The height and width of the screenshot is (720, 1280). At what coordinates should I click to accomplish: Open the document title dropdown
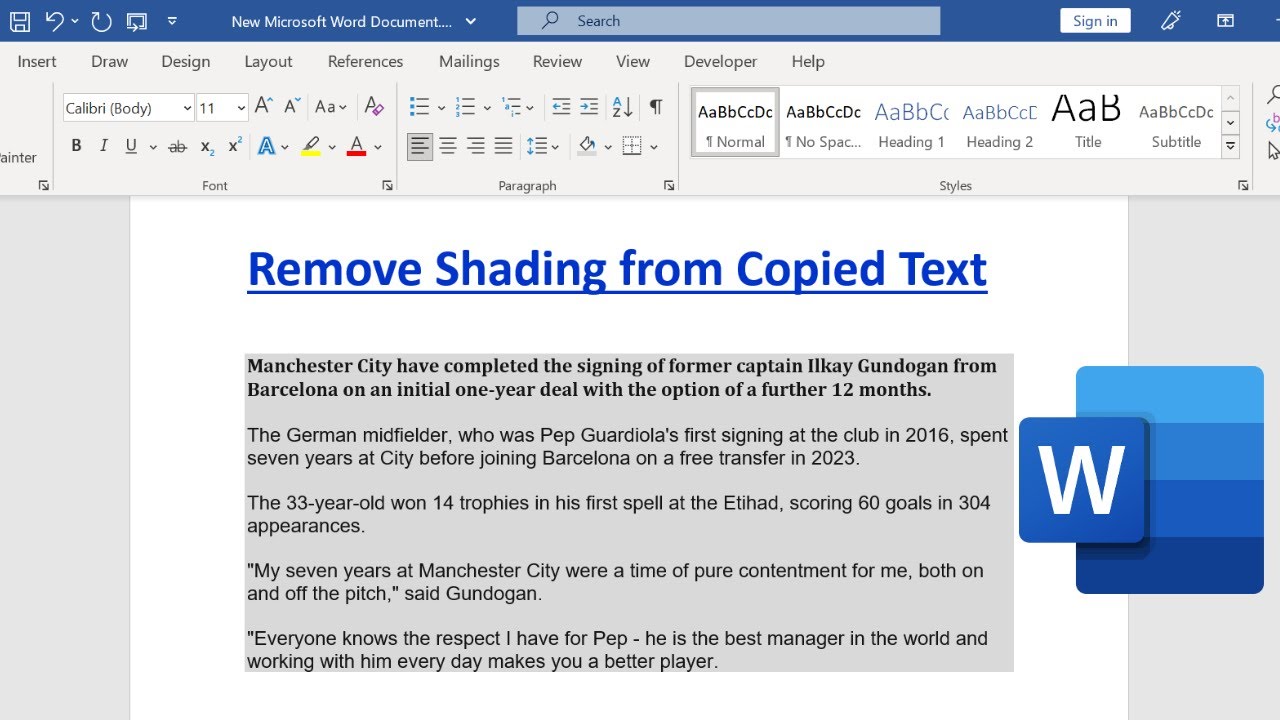tap(471, 21)
